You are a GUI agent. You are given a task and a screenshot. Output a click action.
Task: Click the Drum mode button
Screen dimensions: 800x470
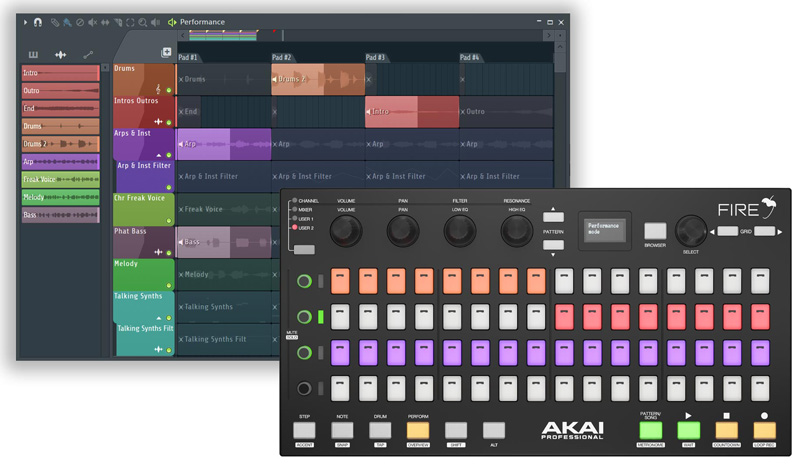click(x=380, y=430)
